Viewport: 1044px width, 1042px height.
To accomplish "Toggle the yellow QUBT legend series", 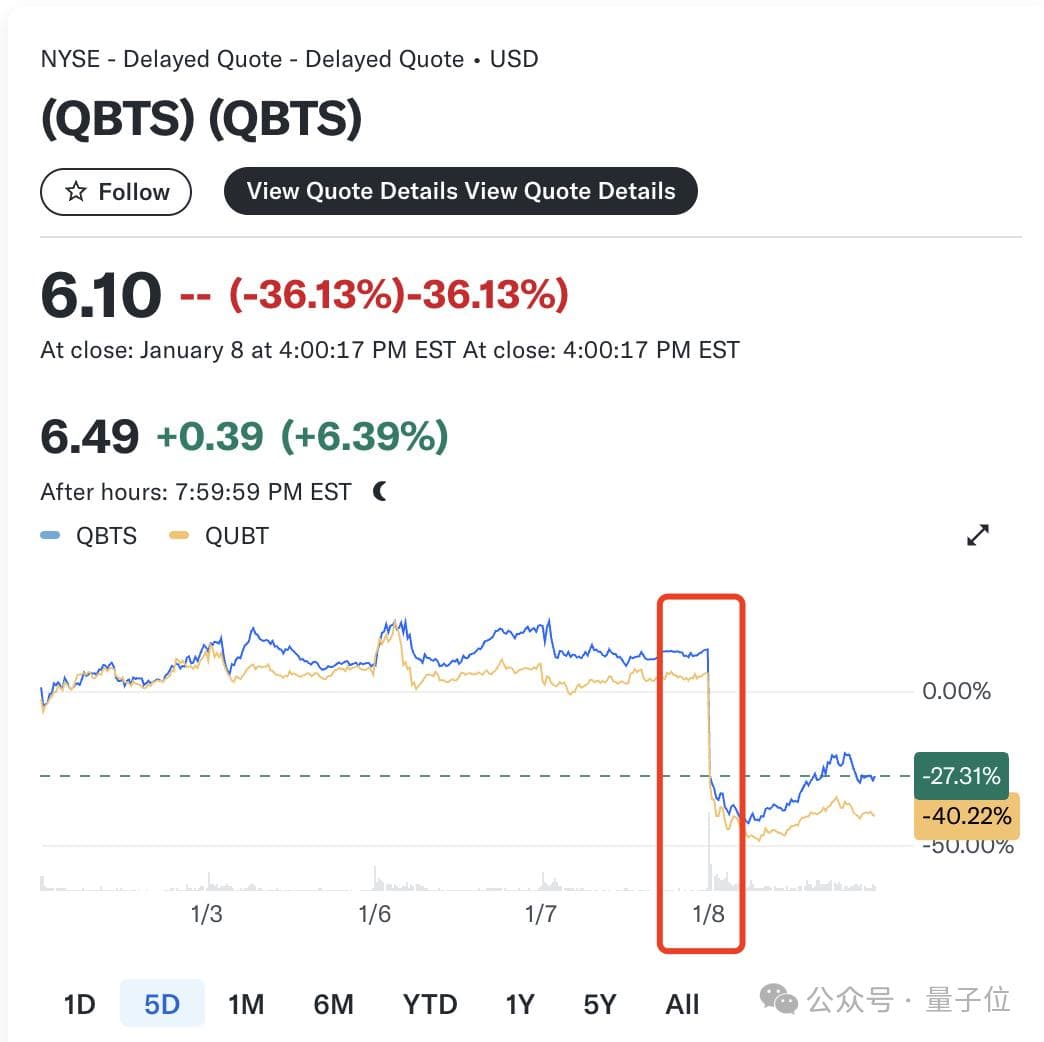I will [x=220, y=536].
